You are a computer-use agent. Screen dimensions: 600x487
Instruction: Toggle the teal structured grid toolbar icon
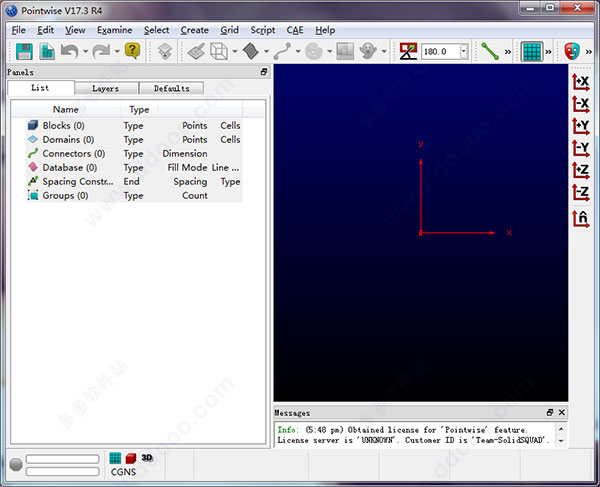point(532,51)
